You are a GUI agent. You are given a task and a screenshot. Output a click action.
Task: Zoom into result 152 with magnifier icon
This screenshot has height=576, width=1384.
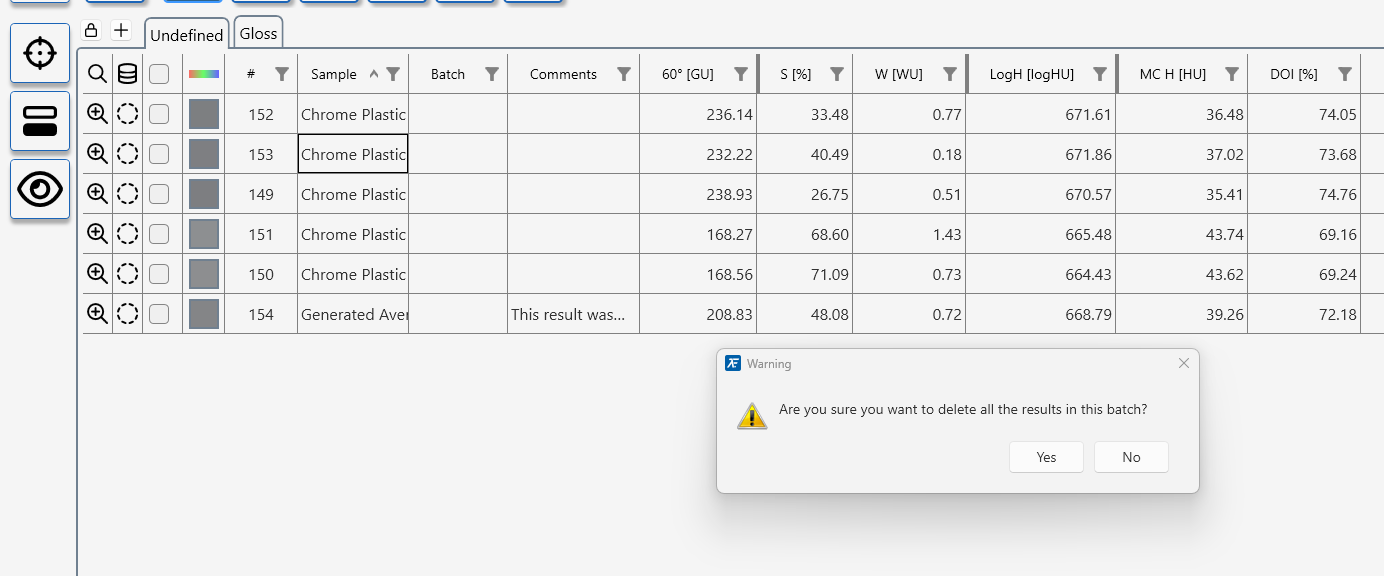[x=97, y=114]
